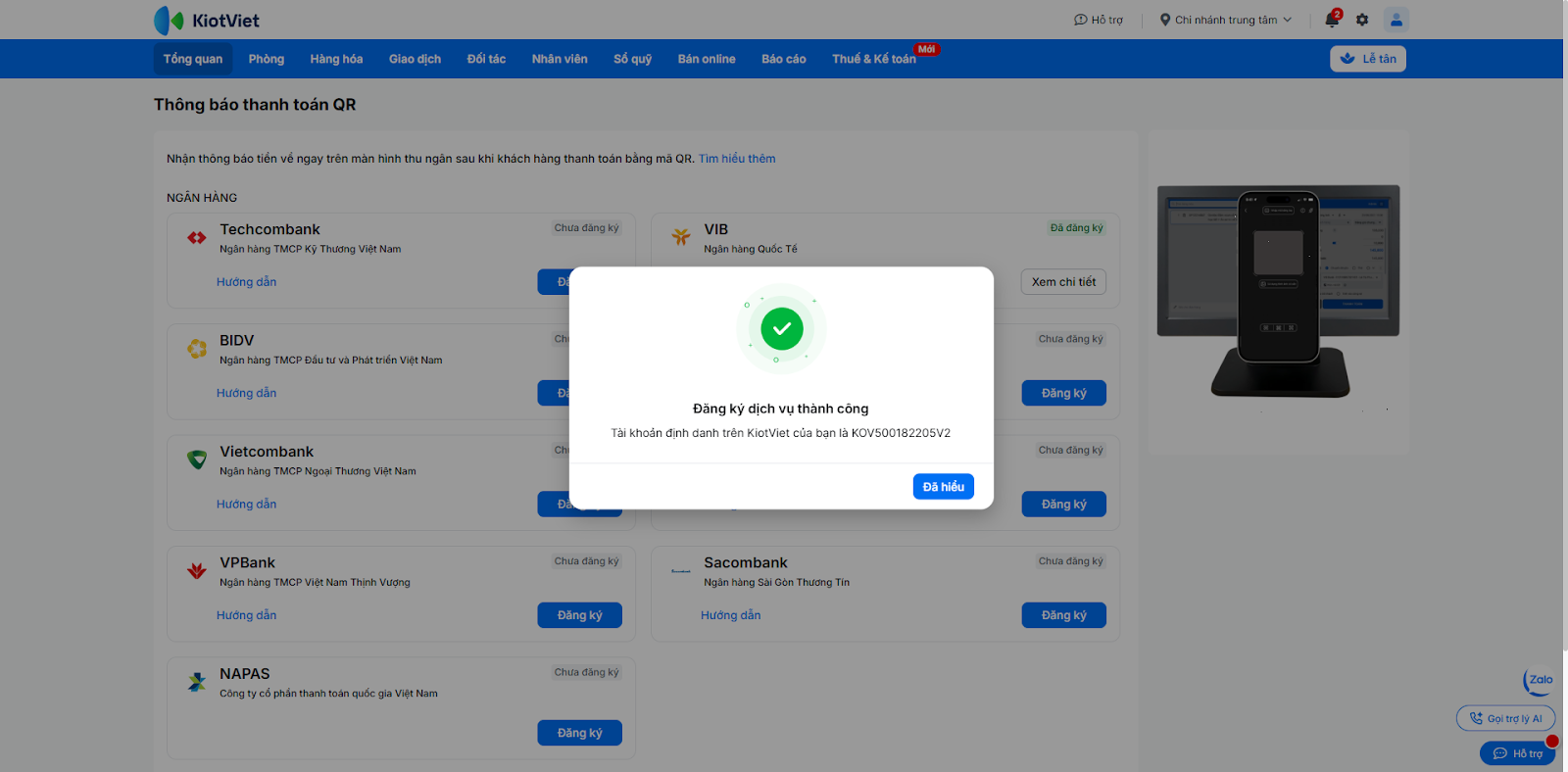Screen dimensions: 1568x772
Task: Click the NGÂN HÀNG section label
Action: (202, 198)
